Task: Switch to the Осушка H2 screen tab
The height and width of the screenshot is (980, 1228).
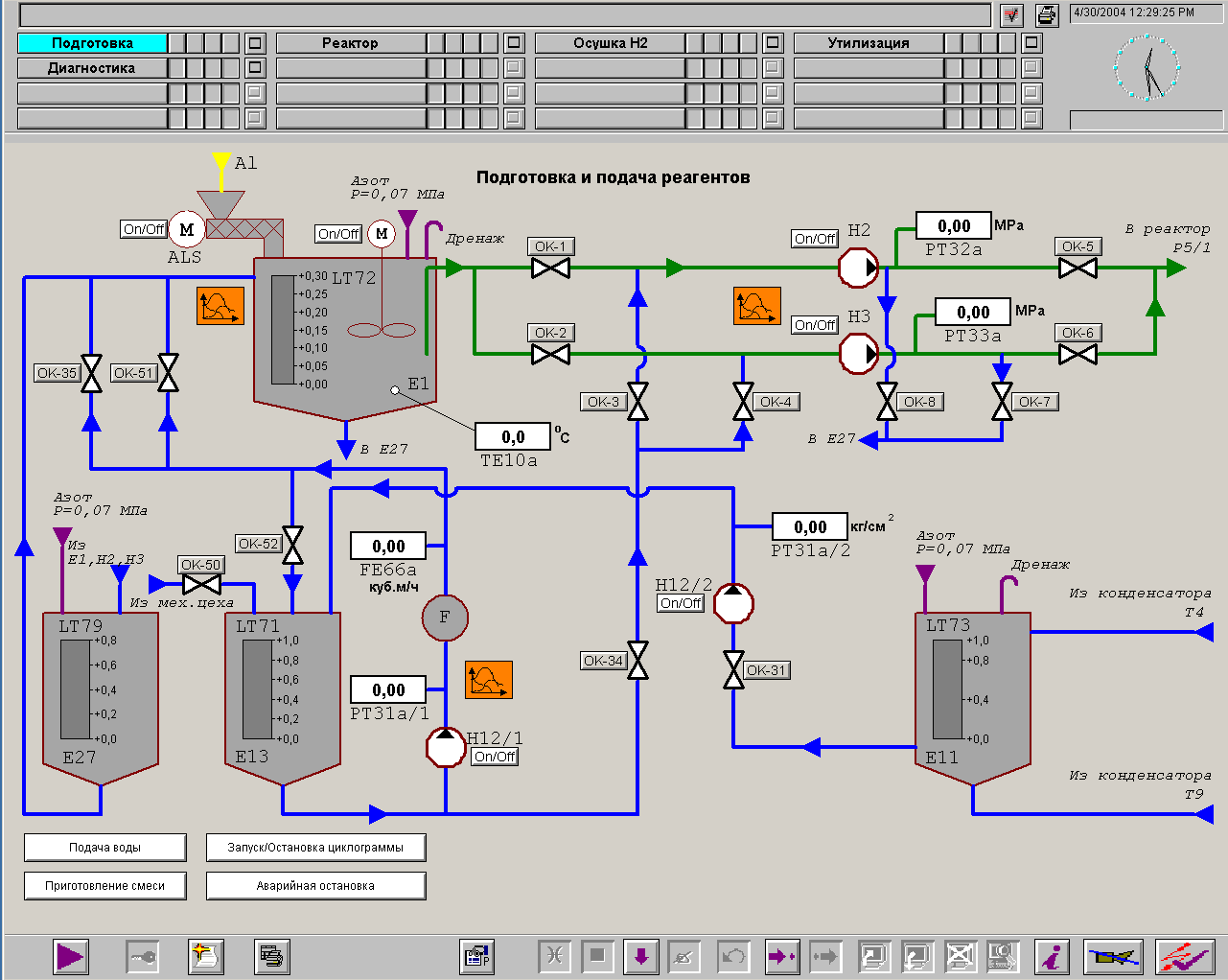Action: (610, 43)
